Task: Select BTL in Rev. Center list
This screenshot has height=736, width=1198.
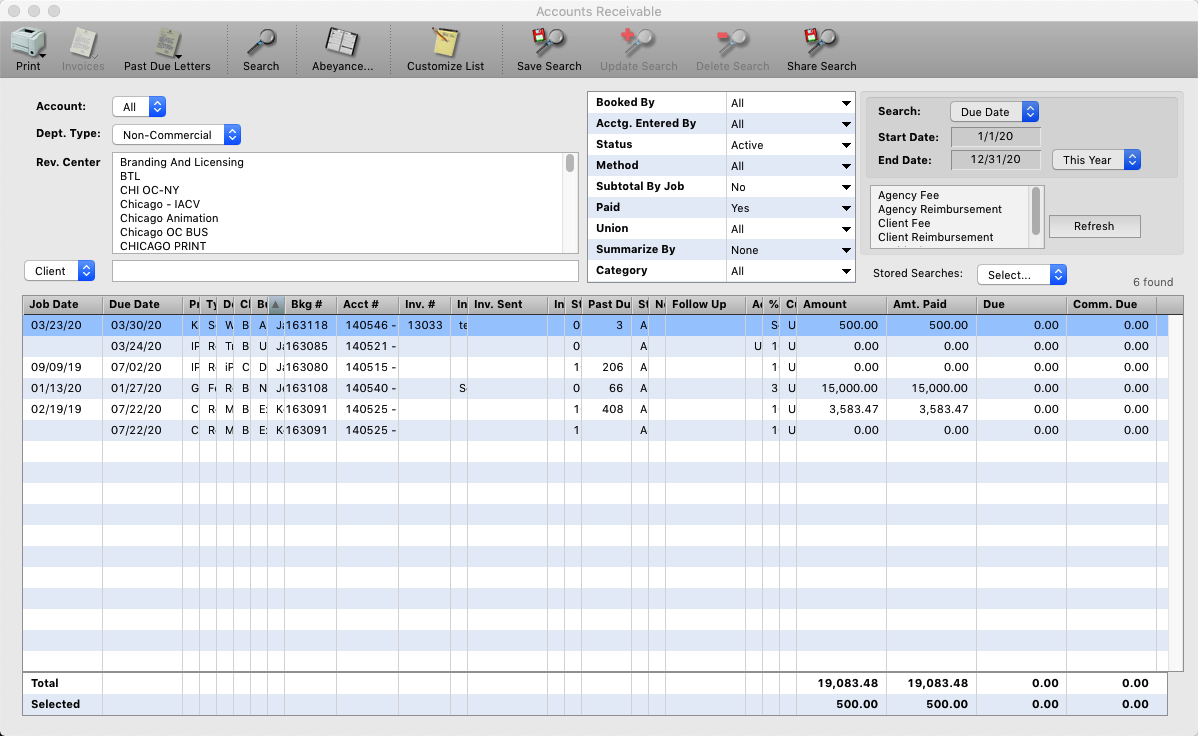Action: pyautogui.click(x=130, y=176)
